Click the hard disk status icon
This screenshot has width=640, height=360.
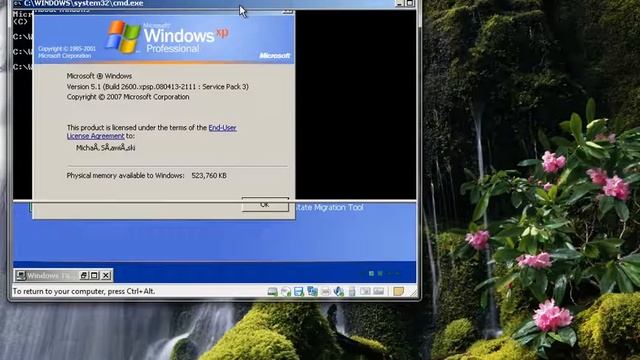(x=272, y=291)
